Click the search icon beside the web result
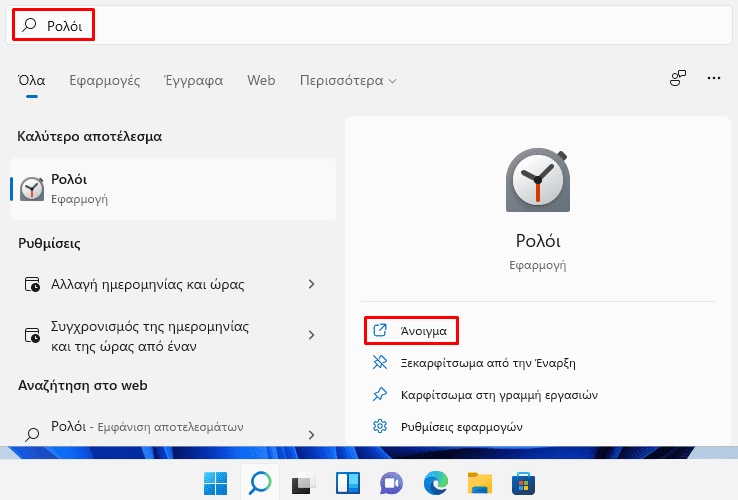 [32, 434]
